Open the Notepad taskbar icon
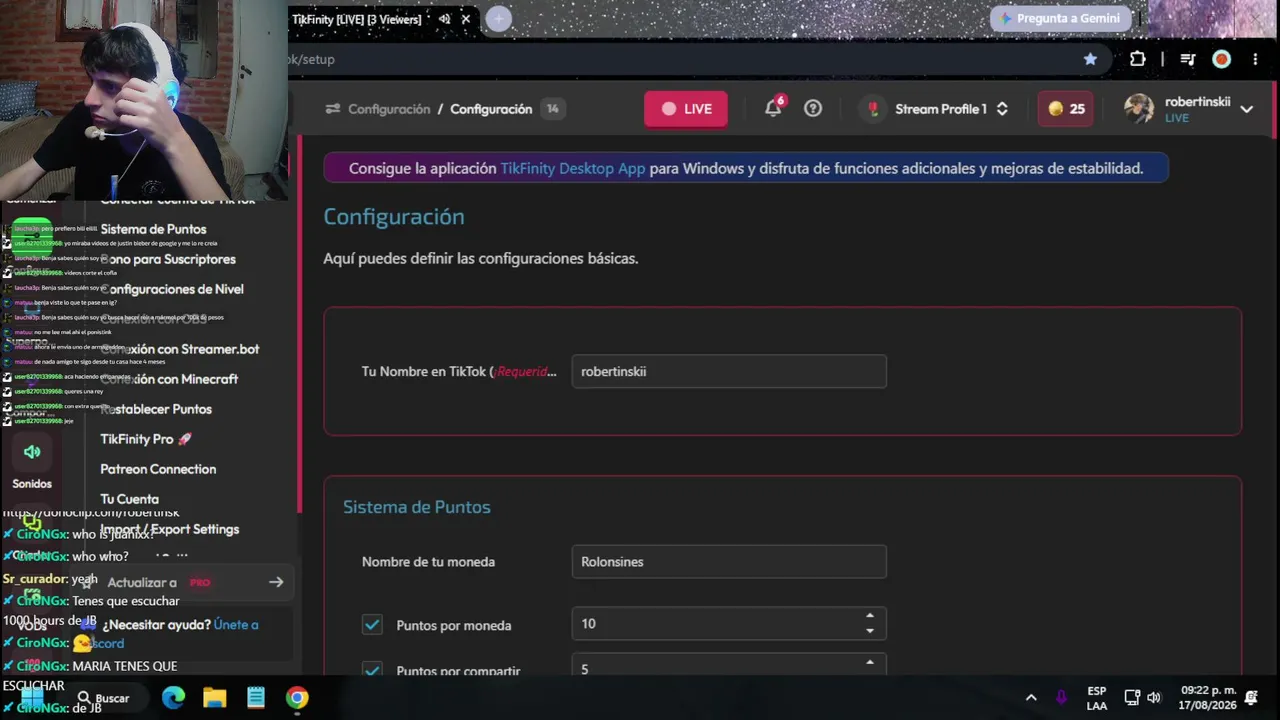Viewport: 1280px width, 720px height. click(x=256, y=698)
